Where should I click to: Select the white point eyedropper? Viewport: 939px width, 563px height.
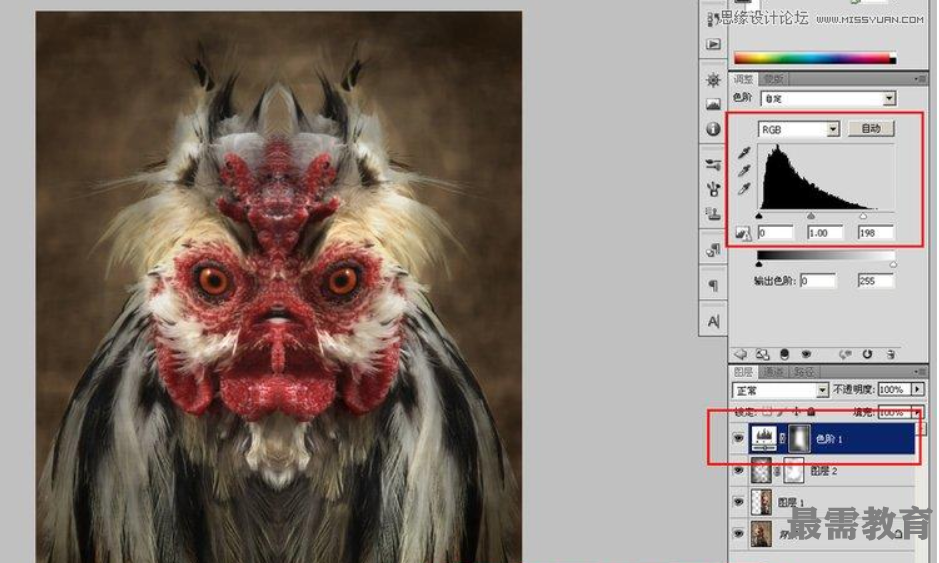(x=744, y=189)
